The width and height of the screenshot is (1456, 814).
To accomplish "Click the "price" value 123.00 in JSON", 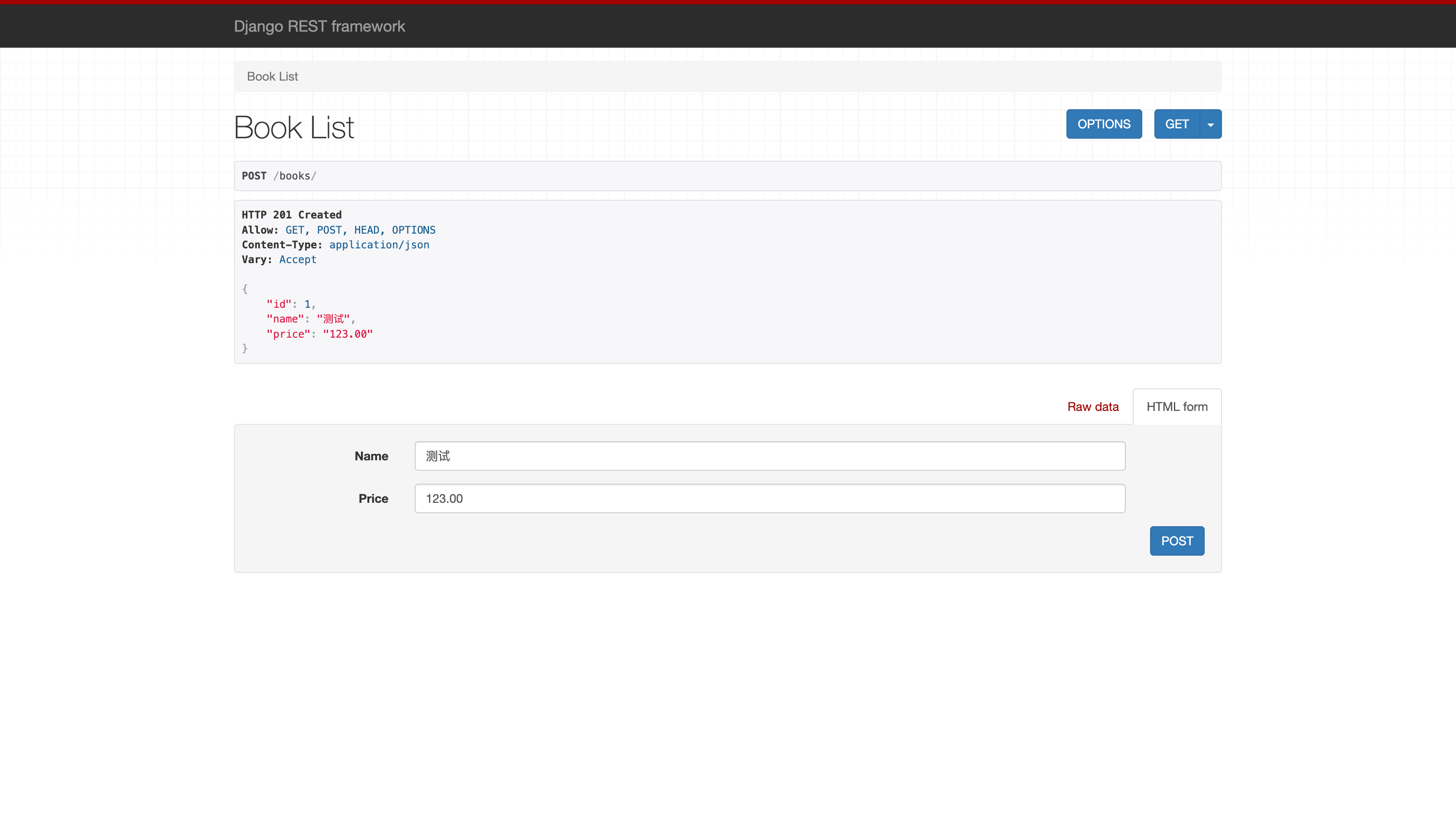I will pyautogui.click(x=348, y=334).
